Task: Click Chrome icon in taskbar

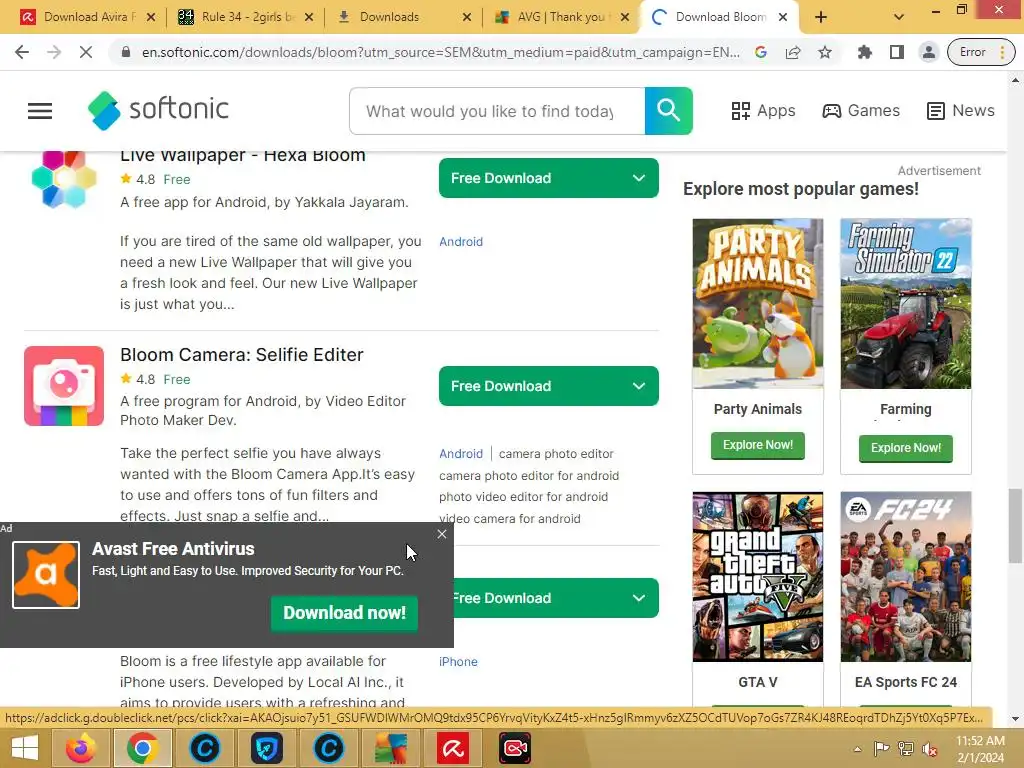Action: point(143,748)
